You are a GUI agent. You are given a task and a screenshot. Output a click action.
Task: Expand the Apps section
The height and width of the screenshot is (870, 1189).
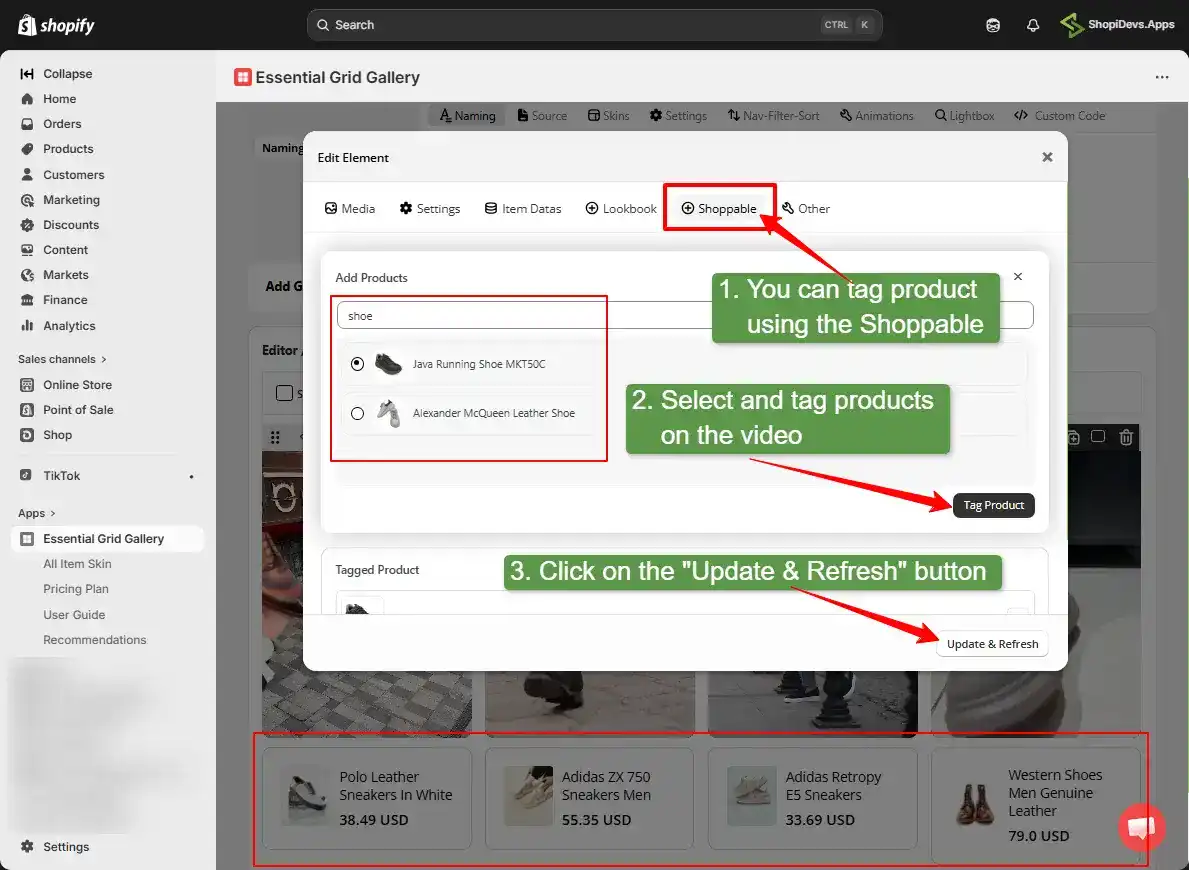36,513
